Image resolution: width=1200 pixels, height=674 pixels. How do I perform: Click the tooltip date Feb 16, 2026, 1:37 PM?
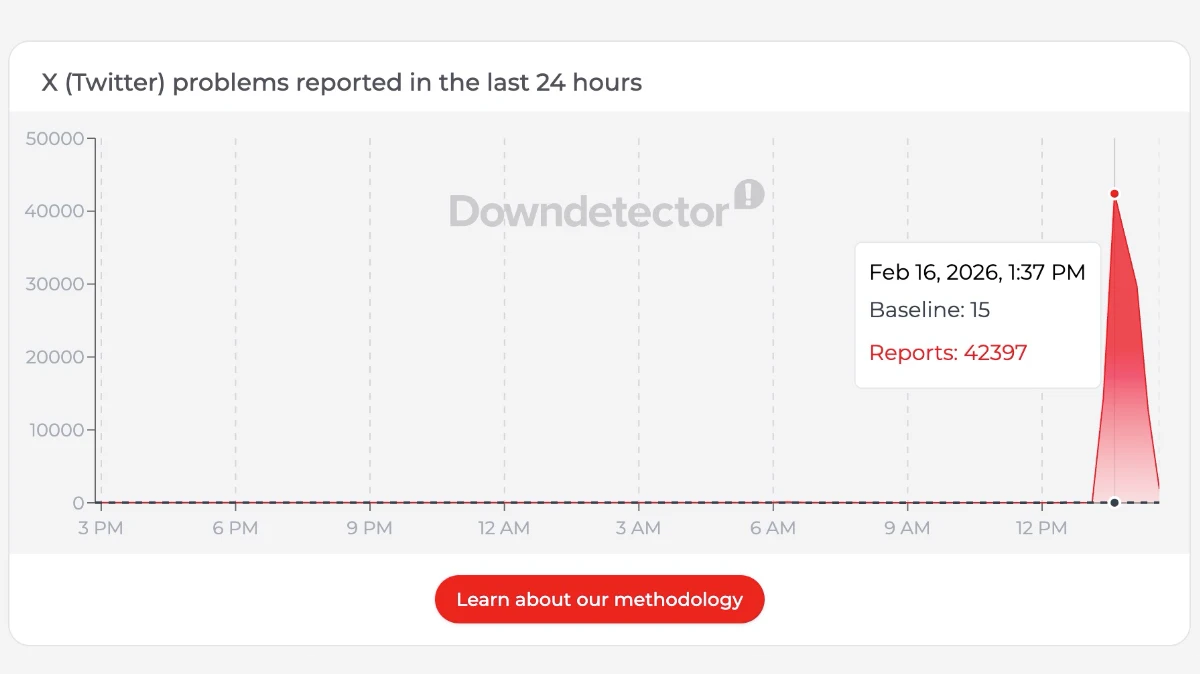pyautogui.click(x=977, y=272)
